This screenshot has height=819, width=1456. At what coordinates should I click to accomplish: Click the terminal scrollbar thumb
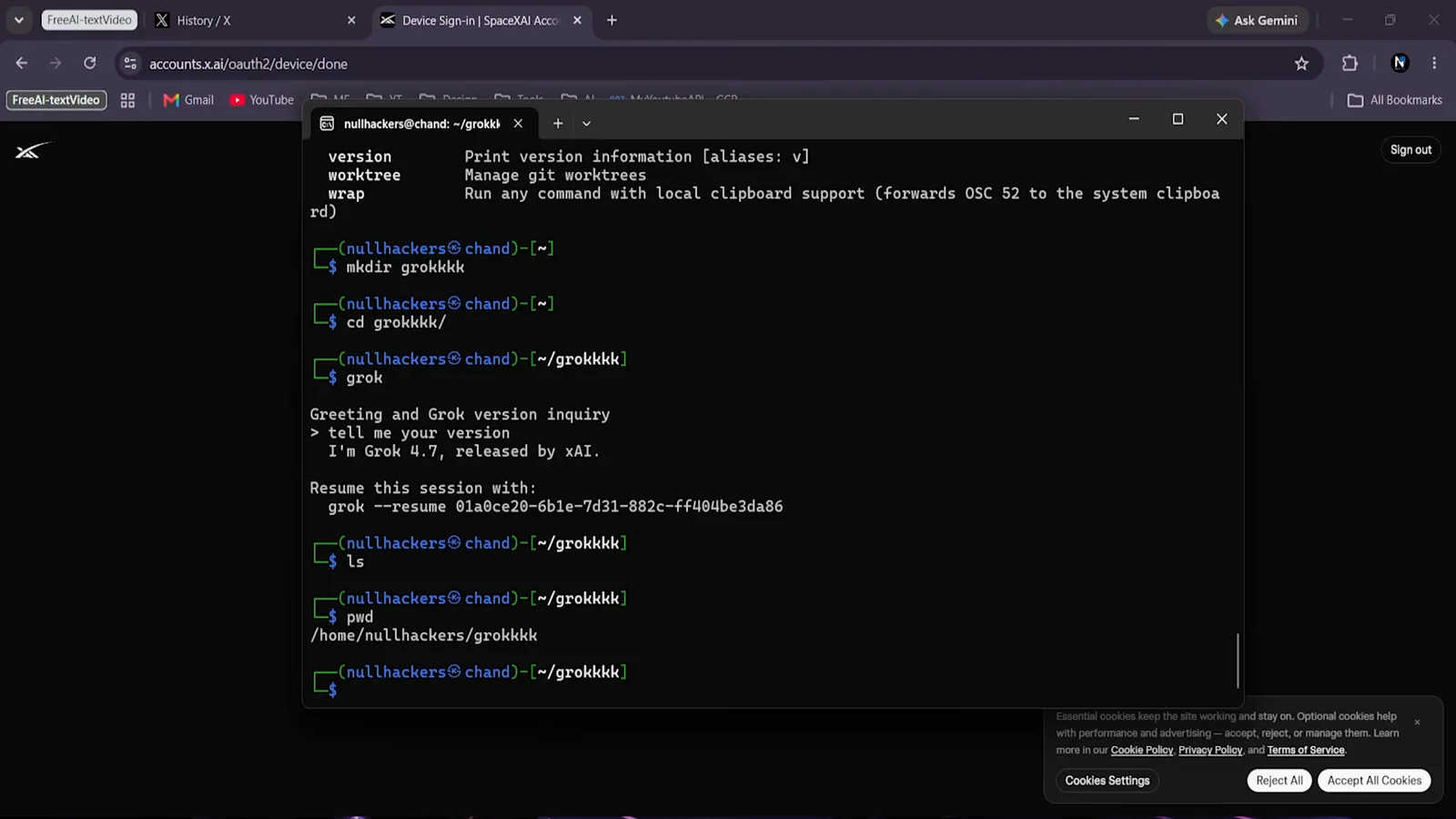coord(1238,661)
